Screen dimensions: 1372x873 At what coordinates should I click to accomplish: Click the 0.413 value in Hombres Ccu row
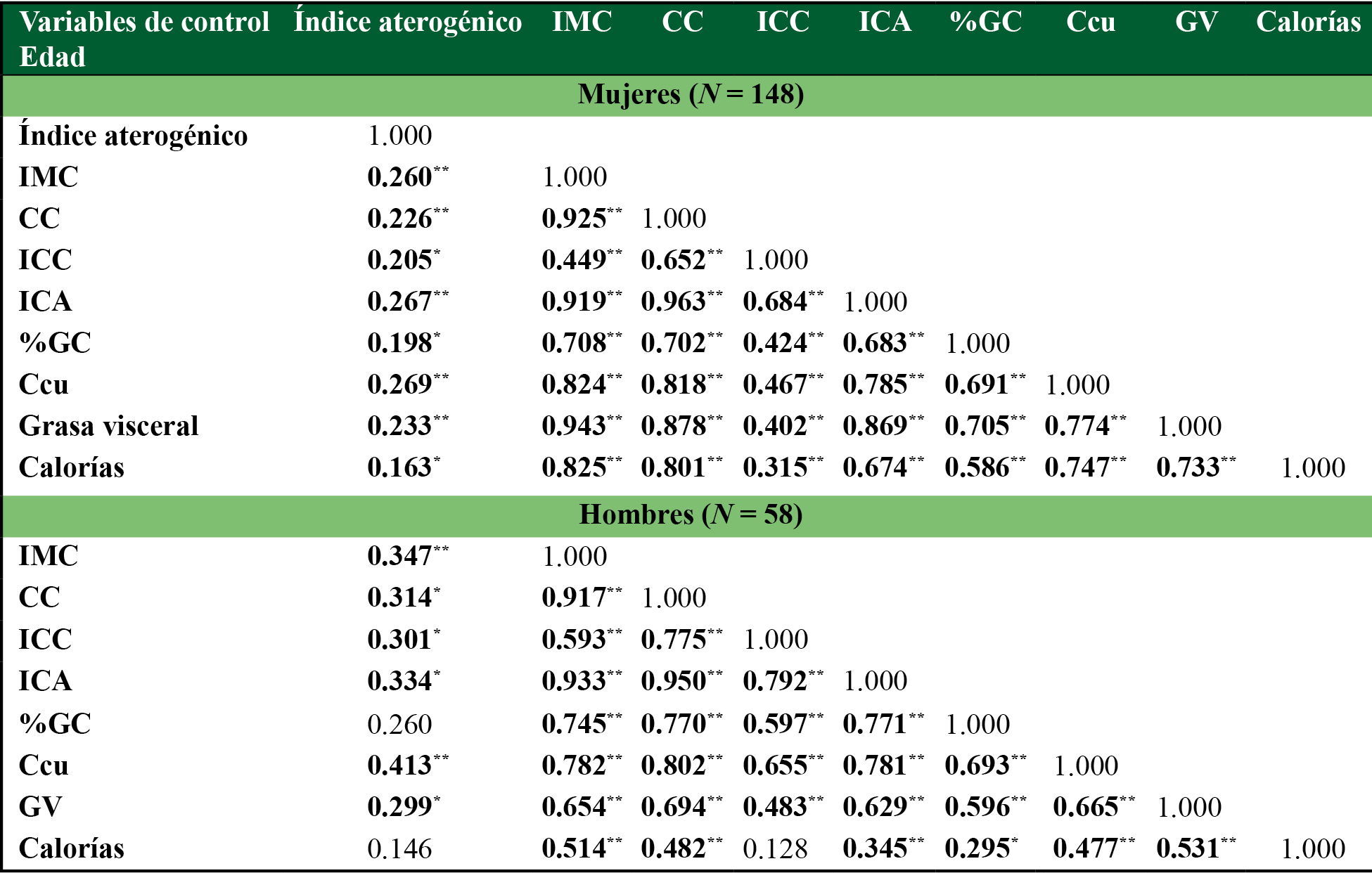point(400,765)
